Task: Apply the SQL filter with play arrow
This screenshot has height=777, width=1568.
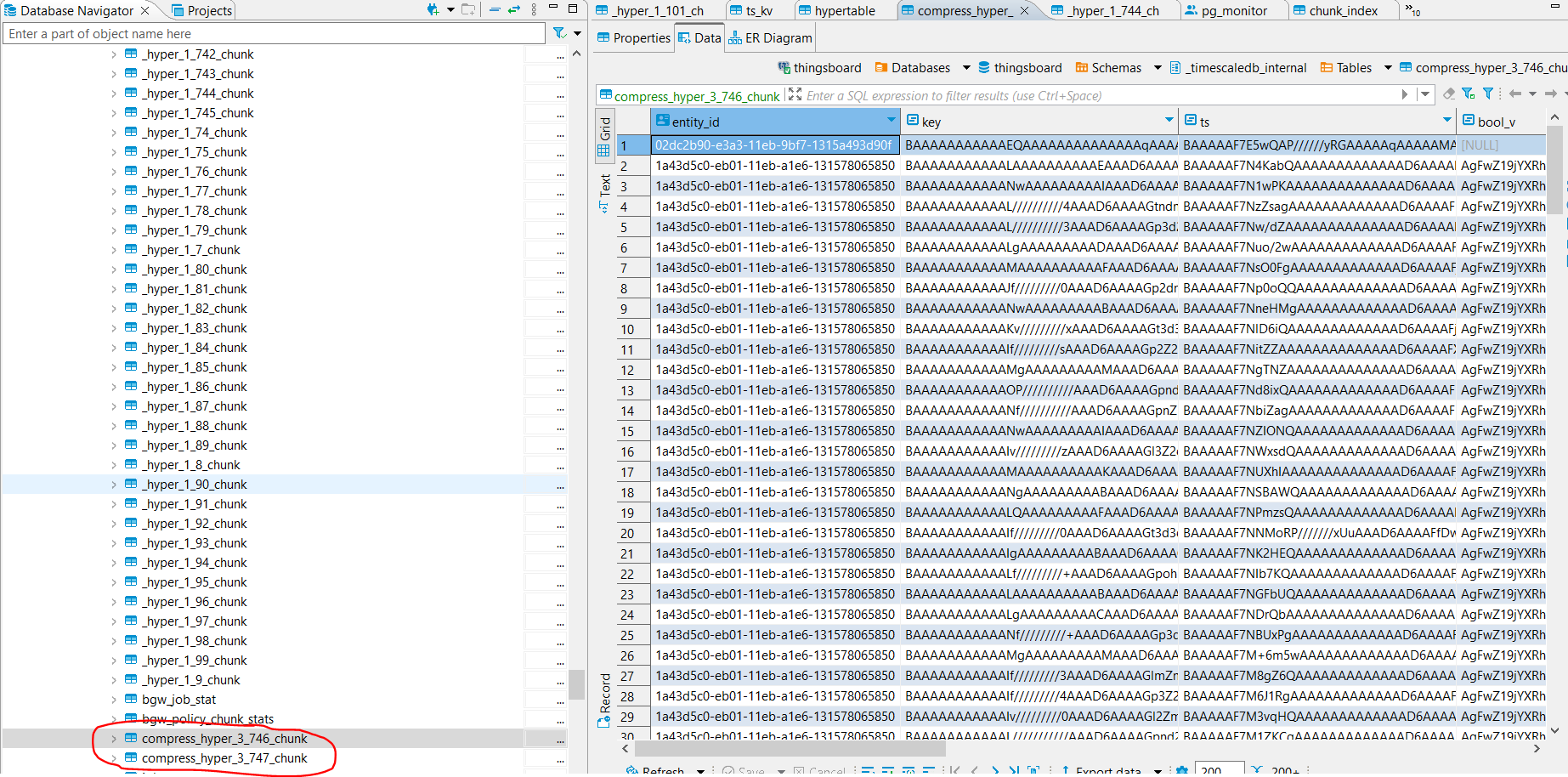Action: pos(1404,95)
